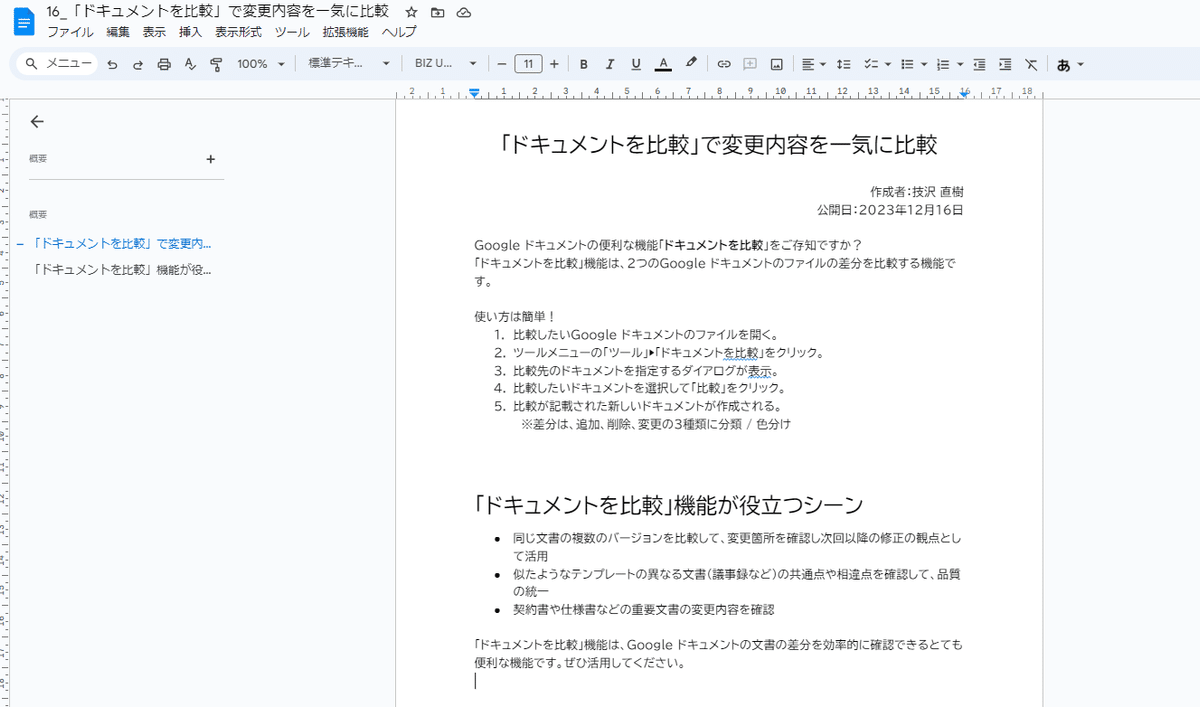Jump to outline heading 「ドキュメントを比較」で変更内...
This screenshot has width=1200, height=707.
coord(123,243)
